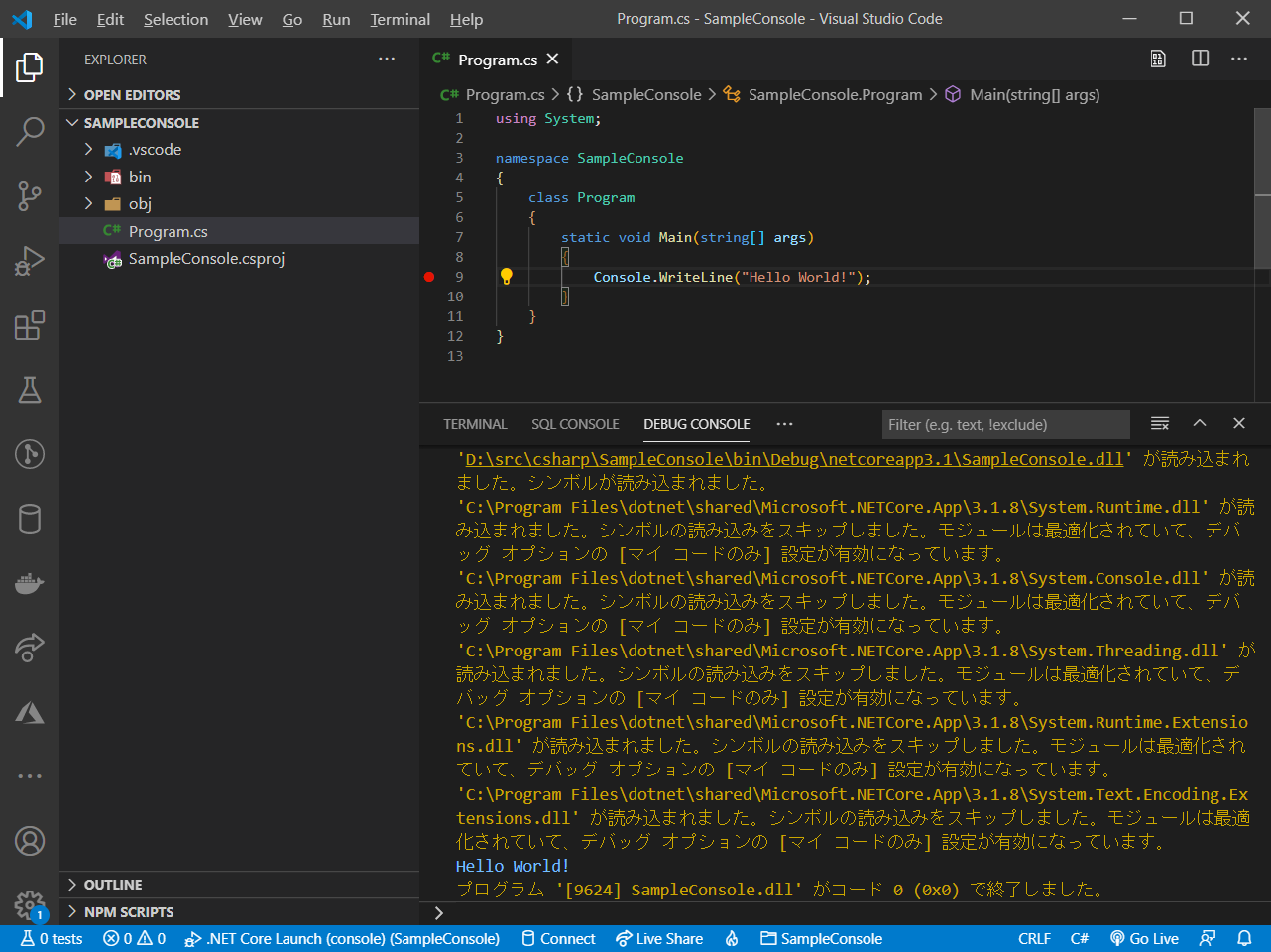This screenshot has height=952, width=1271.
Task: Click the SampleConsole project status item
Action: [821, 938]
